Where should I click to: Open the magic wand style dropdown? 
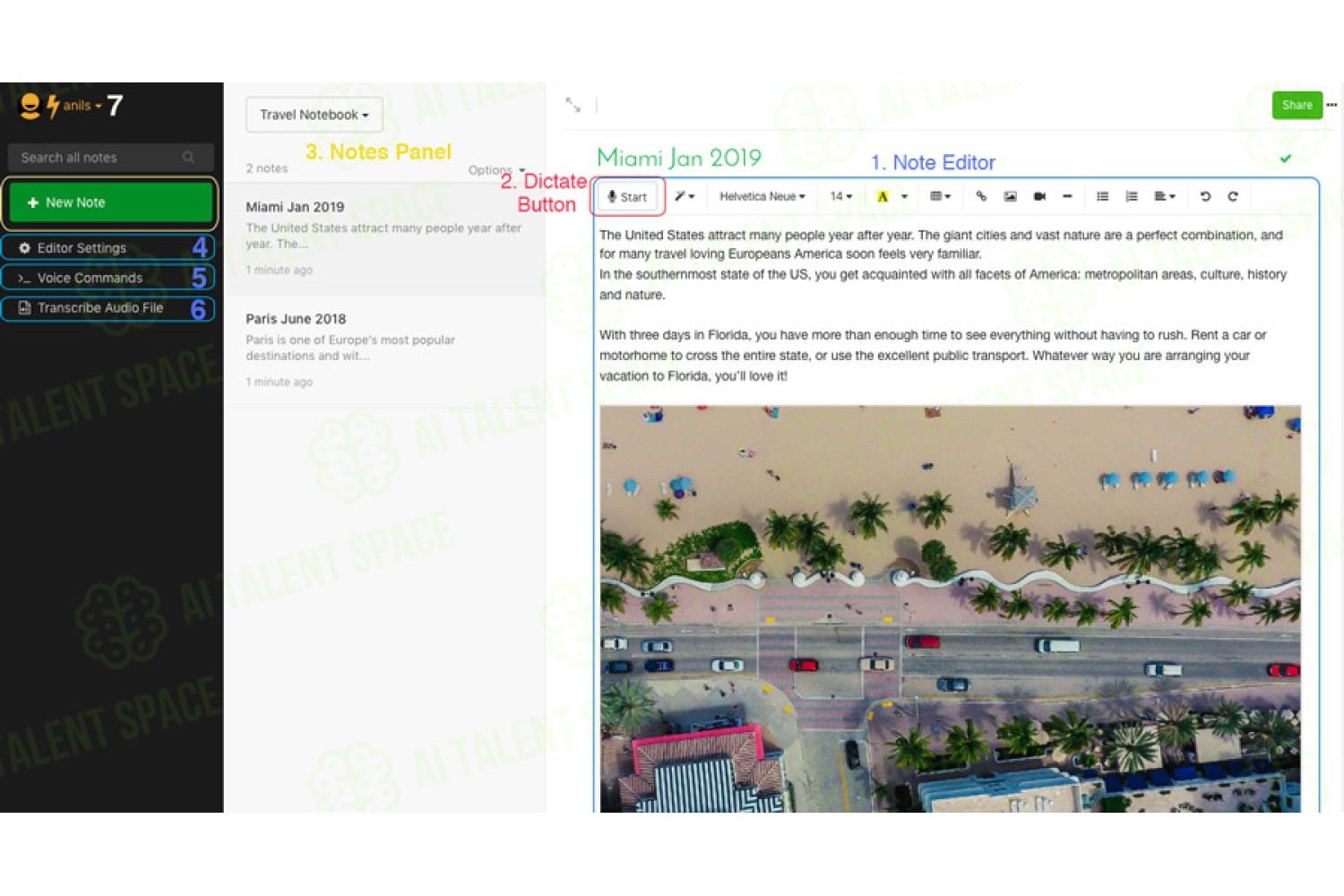coord(685,196)
